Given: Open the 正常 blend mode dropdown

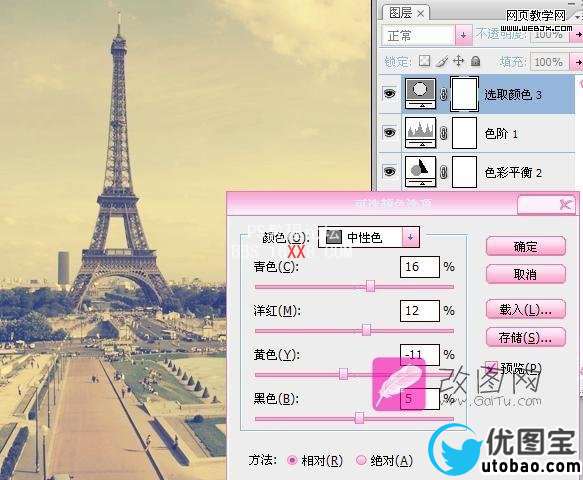Looking at the screenshot, I should [463, 35].
